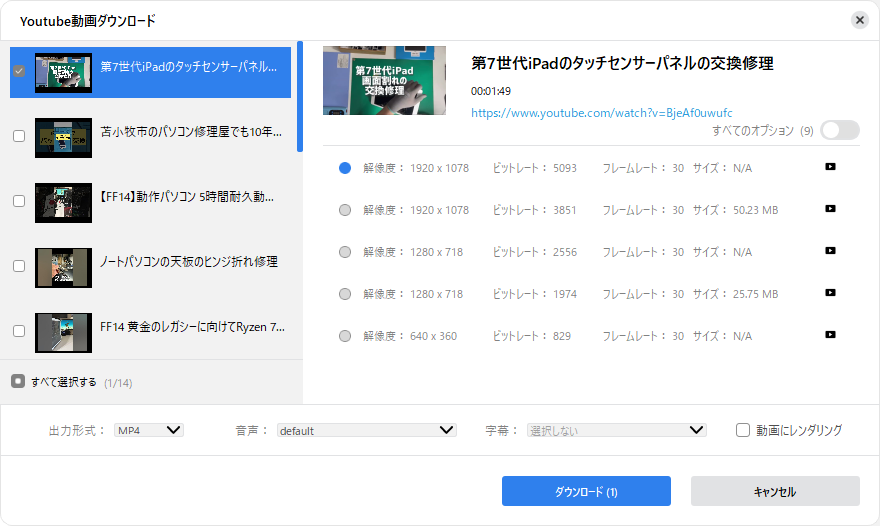Open the 出力形式 MP4 dropdown
This screenshot has width=880, height=526.
pos(148,430)
